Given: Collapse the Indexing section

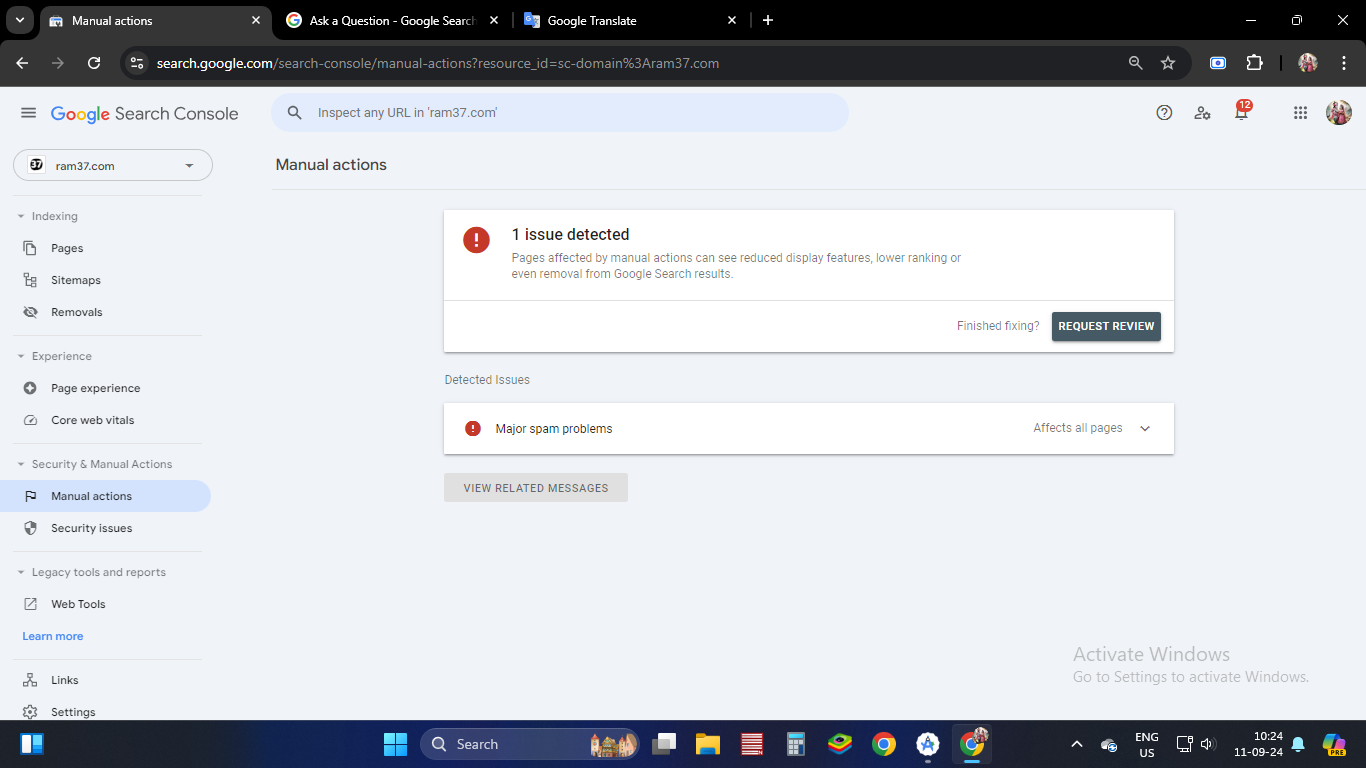Looking at the screenshot, I should pos(24,215).
